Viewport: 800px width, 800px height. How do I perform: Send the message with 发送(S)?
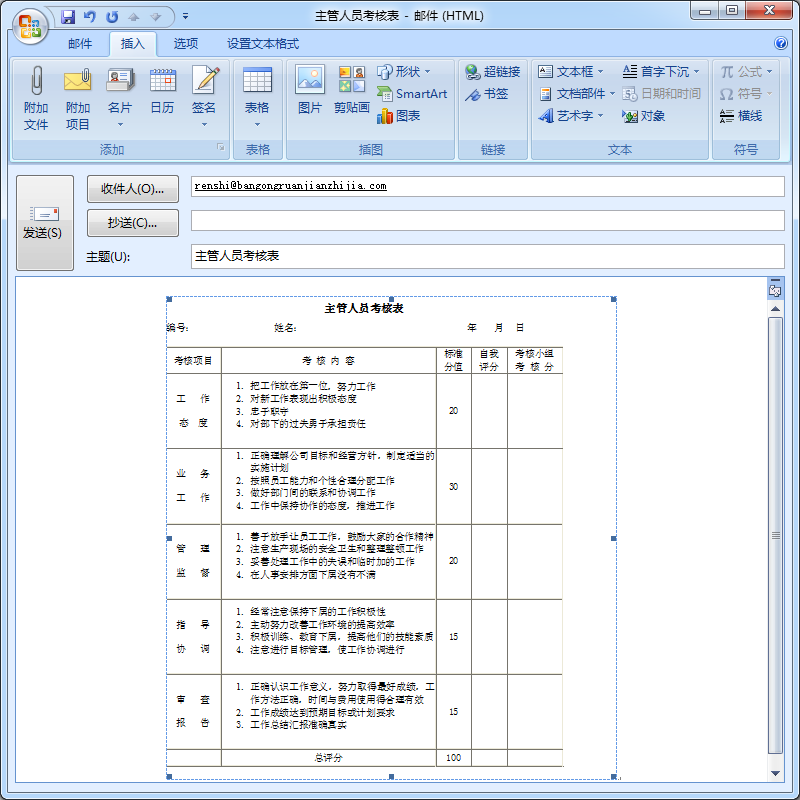click(x=45, y=223)
